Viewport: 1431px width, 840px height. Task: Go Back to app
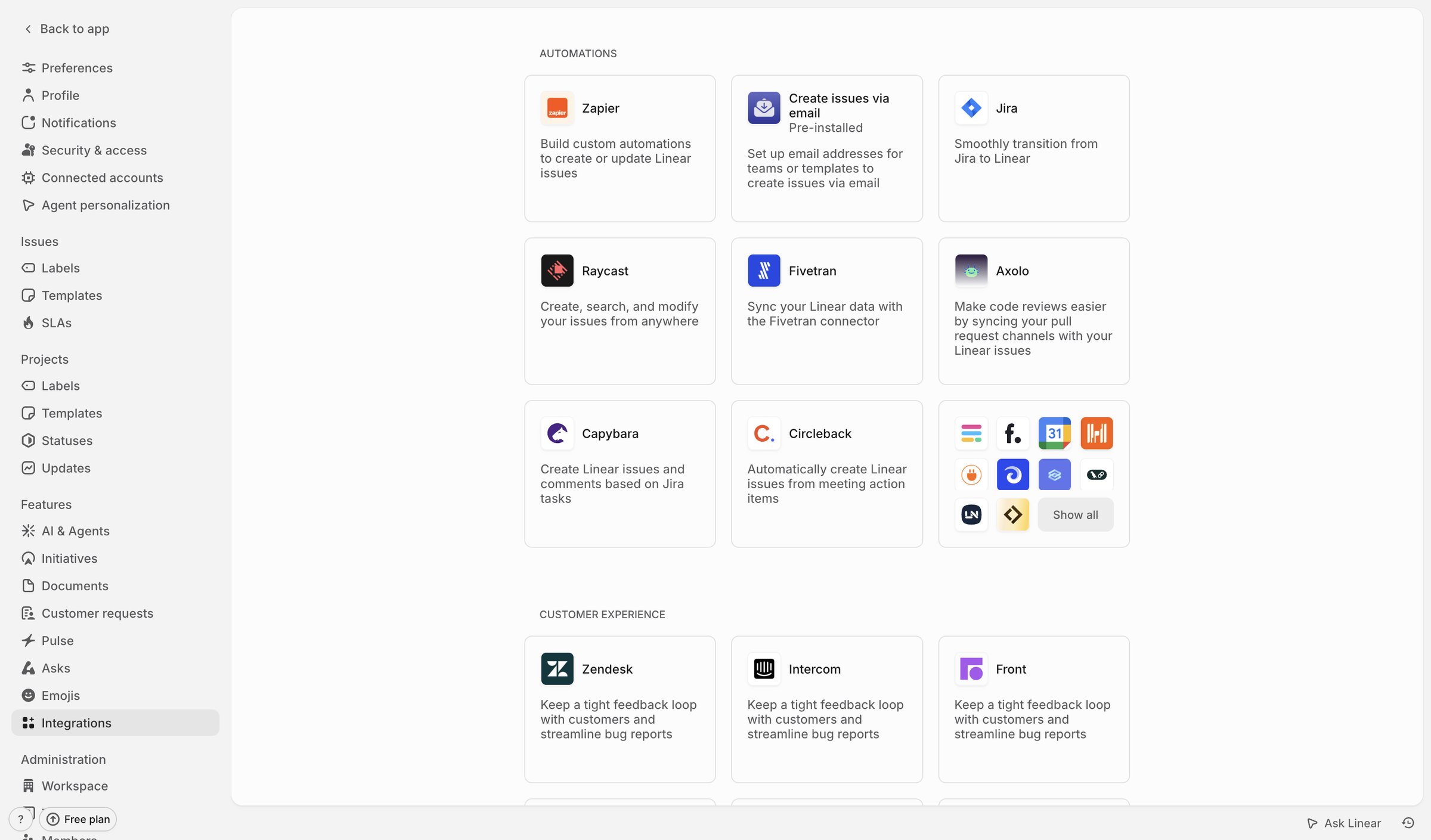[x=67, y=29]
